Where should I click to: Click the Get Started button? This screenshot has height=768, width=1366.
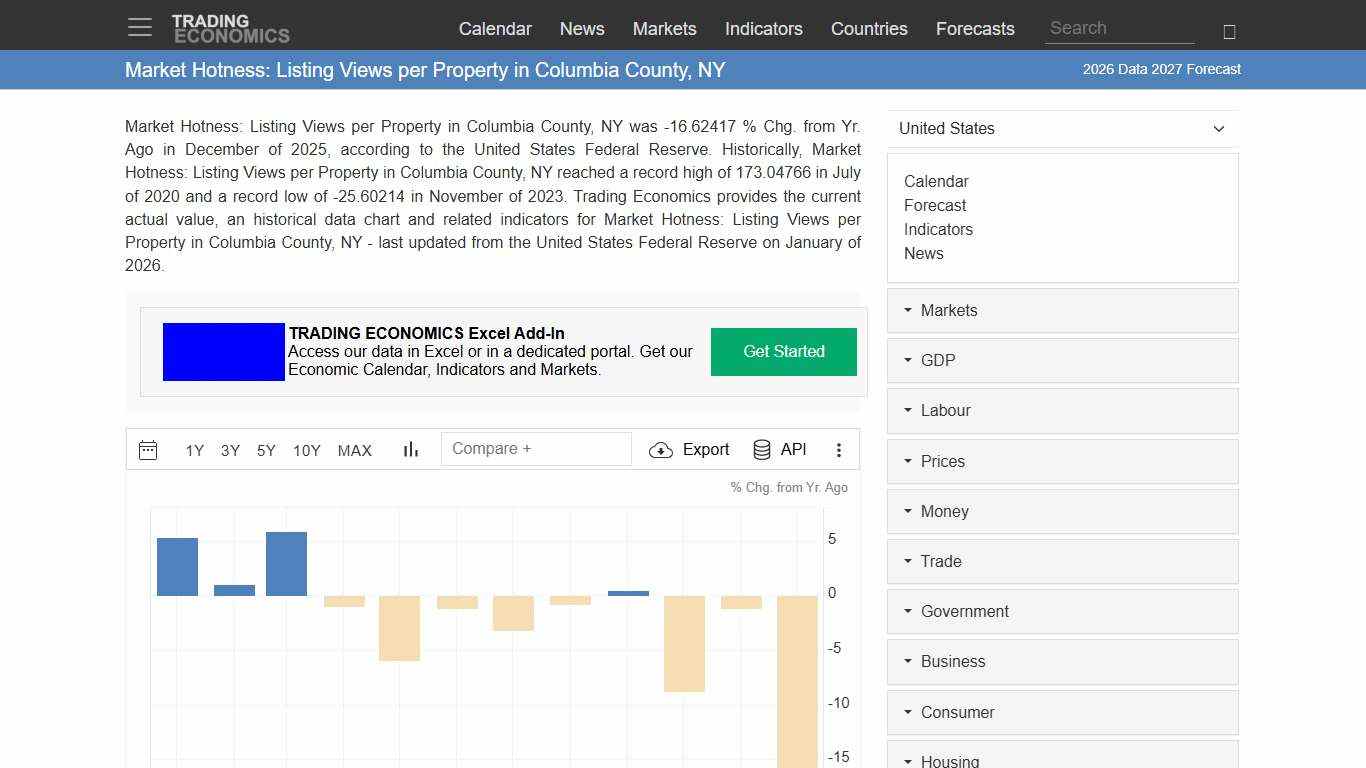pyautogui.click(x=783, y=352)
